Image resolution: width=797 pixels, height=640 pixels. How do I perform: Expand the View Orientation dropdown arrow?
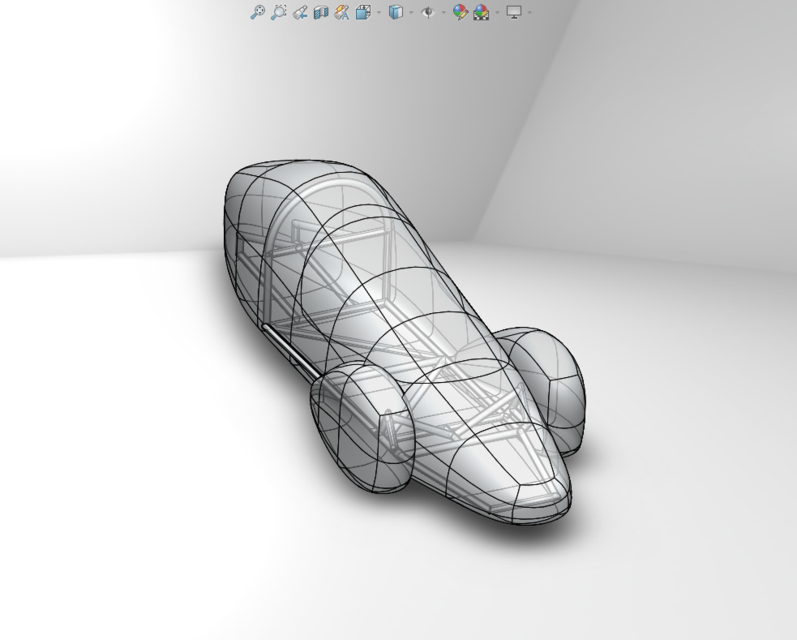point(377,13)
